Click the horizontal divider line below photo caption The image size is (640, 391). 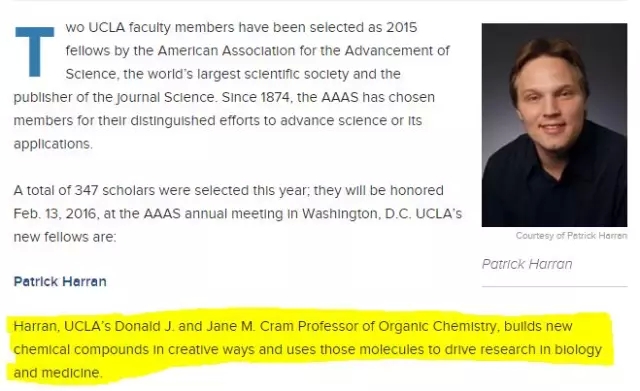point(554,287)
